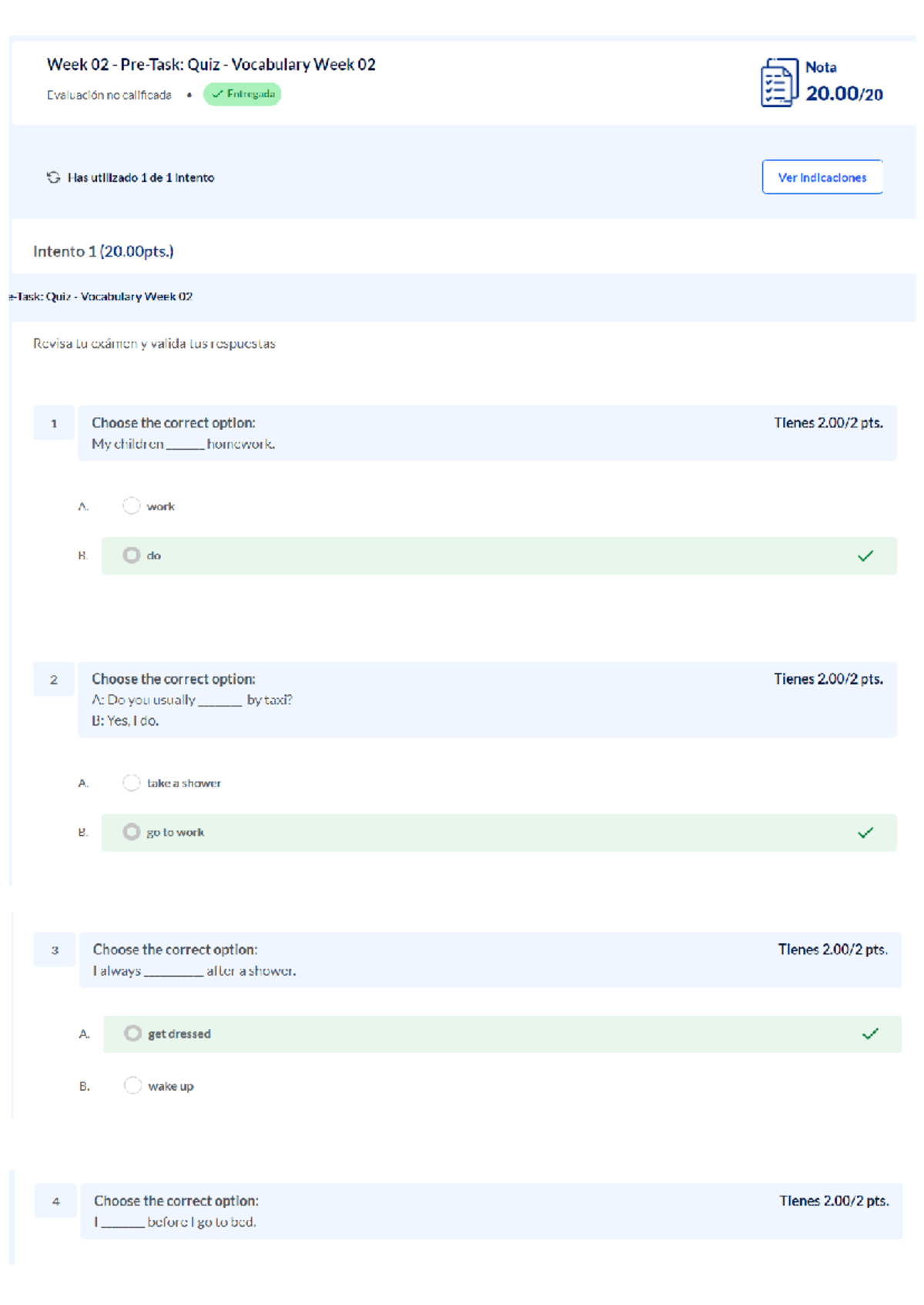Select the radio button for 'take a shower'

[x=132, y=782]
